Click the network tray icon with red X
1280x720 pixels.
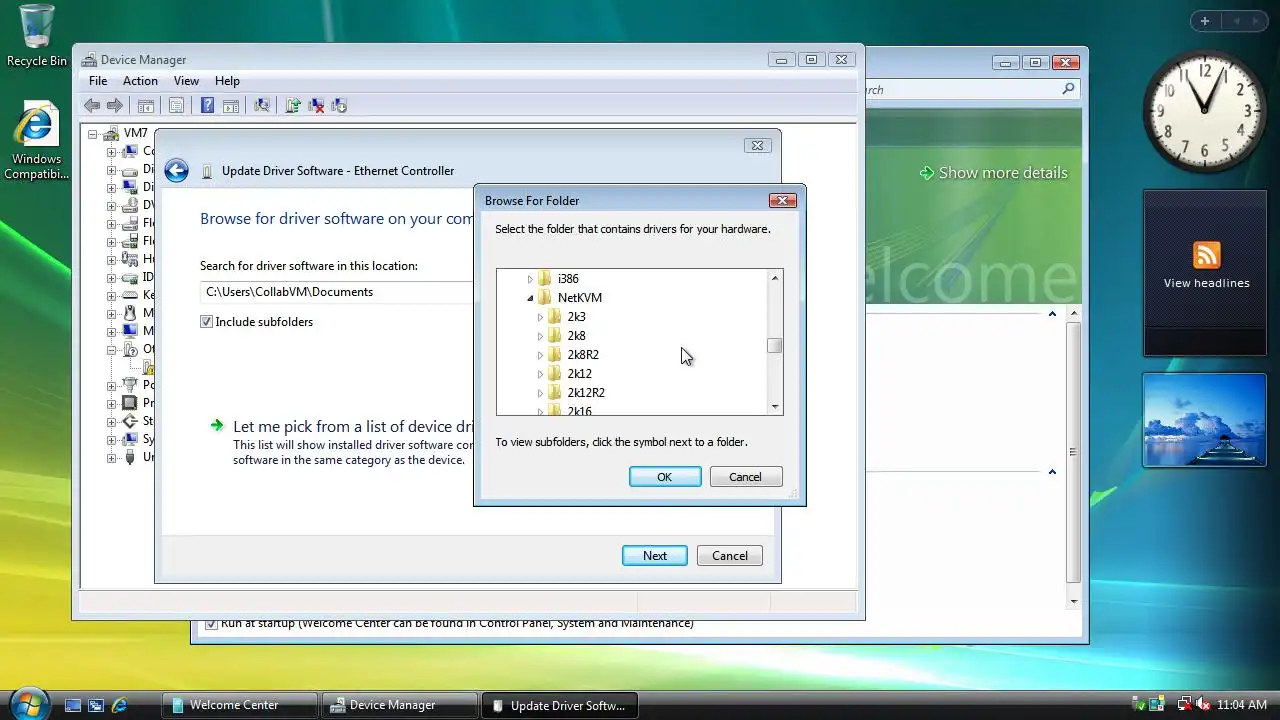[1184, 705]
